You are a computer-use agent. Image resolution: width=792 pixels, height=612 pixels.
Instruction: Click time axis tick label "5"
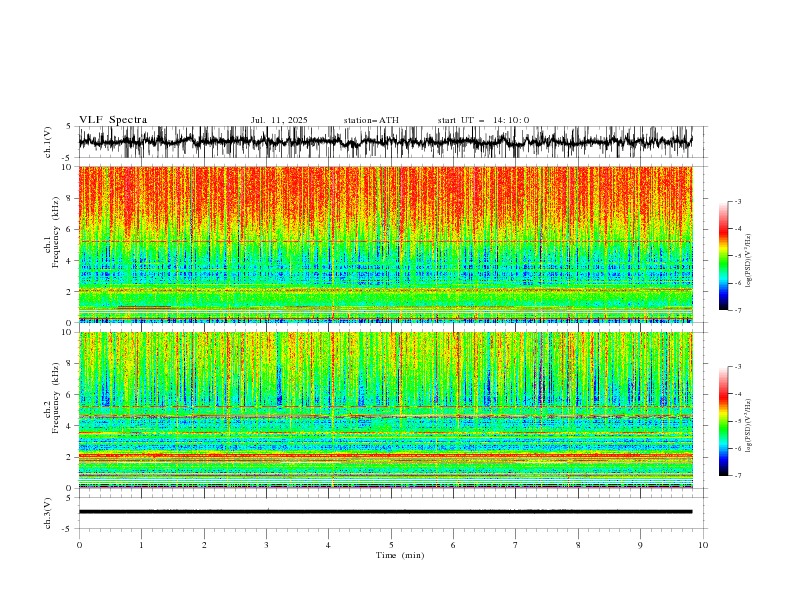391,545
